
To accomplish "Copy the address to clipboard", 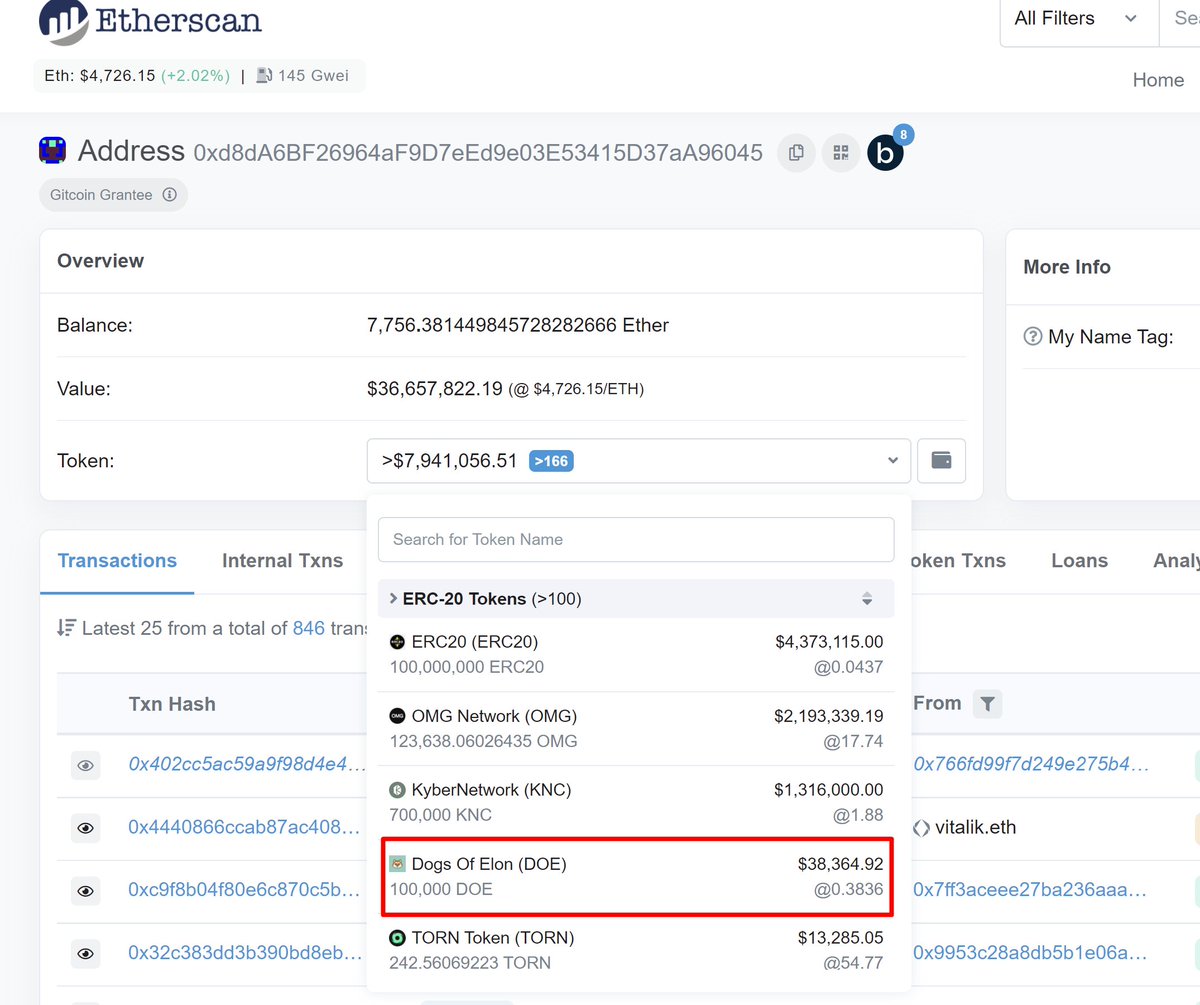I will 796,153.
